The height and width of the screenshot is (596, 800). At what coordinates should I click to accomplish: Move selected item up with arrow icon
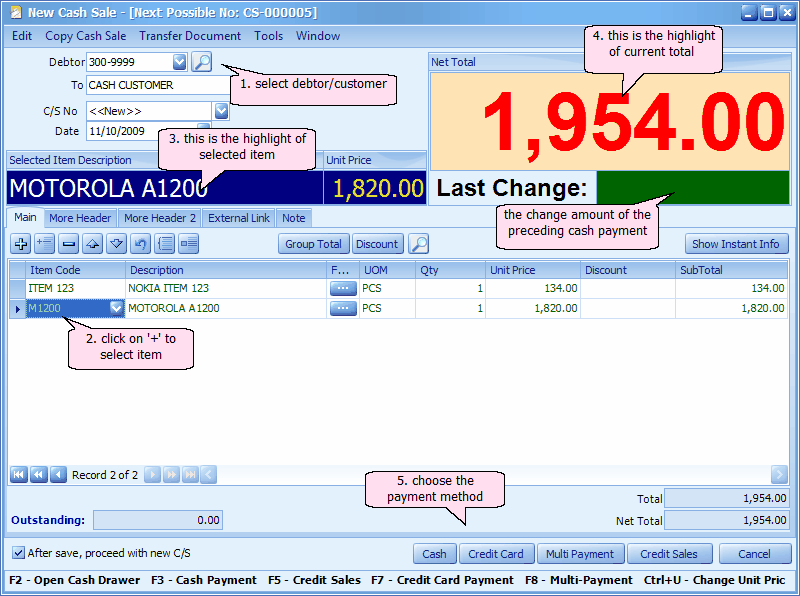coord(92,244)
